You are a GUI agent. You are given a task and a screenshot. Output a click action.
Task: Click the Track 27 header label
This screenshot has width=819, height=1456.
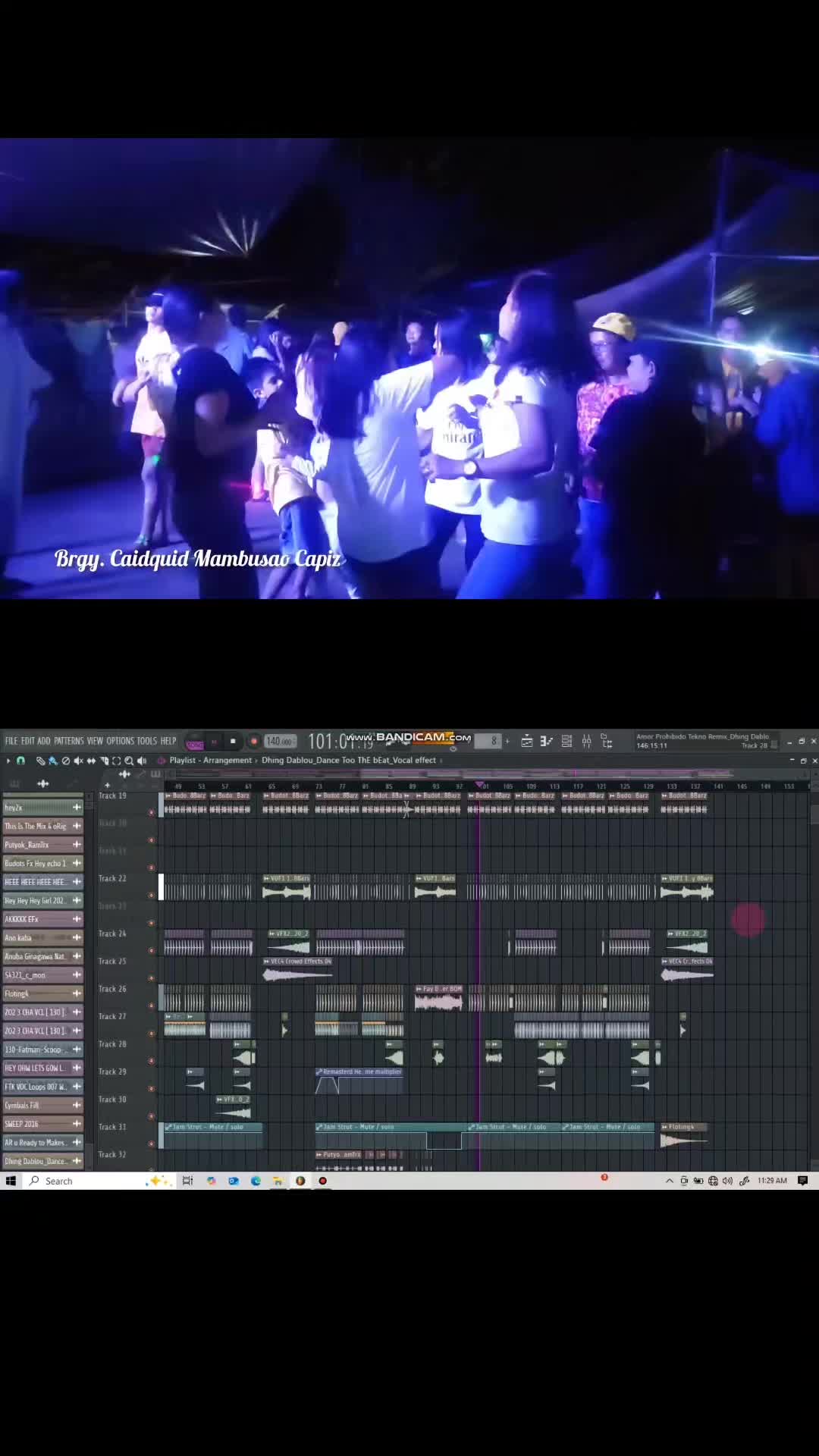tap(112, 1017)
